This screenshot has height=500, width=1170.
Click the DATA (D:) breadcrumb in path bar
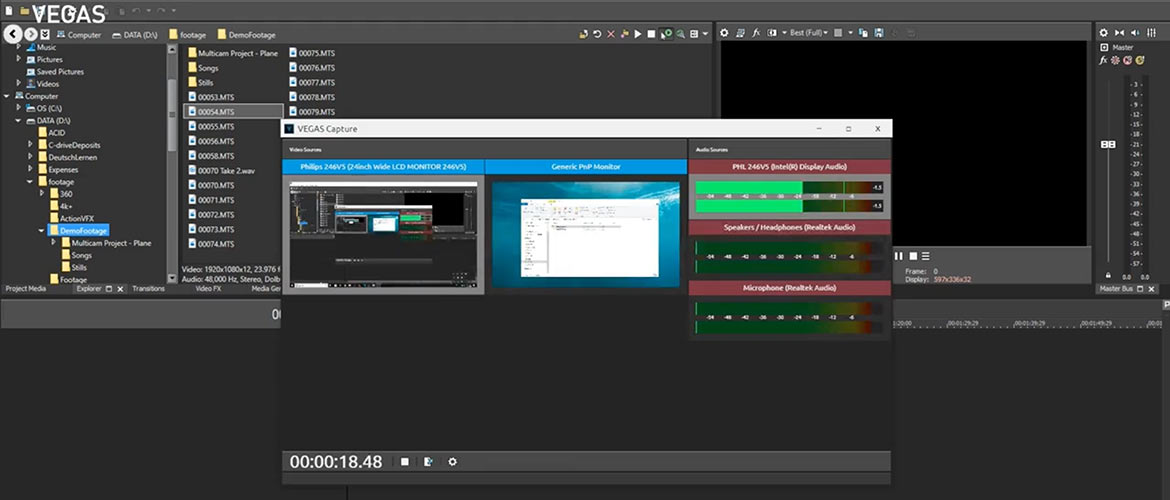(134, 34)
